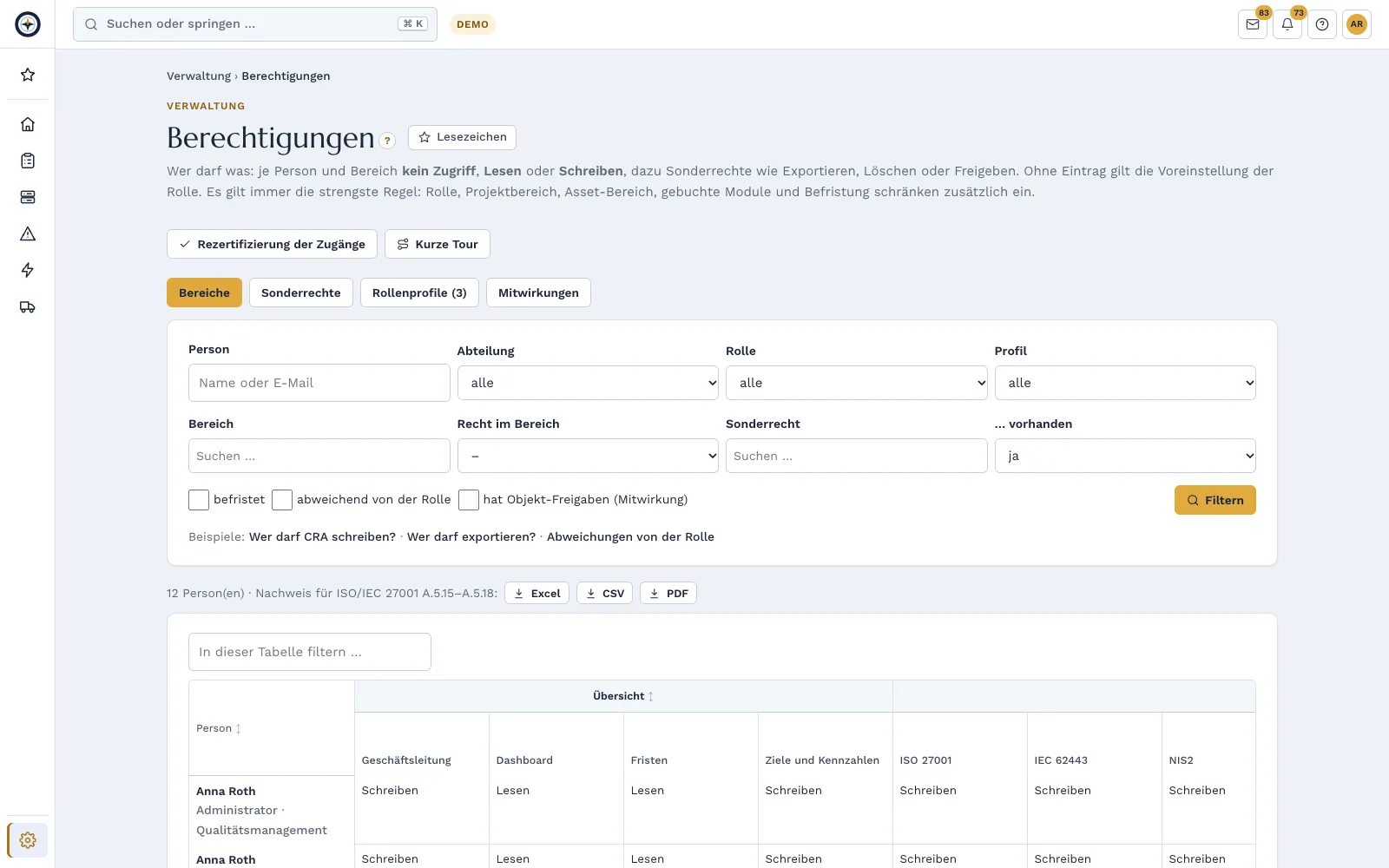1389x868 pixels.
Task: Sort table by Person column arrow
Action: pyautogui.click(x=239, y=728)
